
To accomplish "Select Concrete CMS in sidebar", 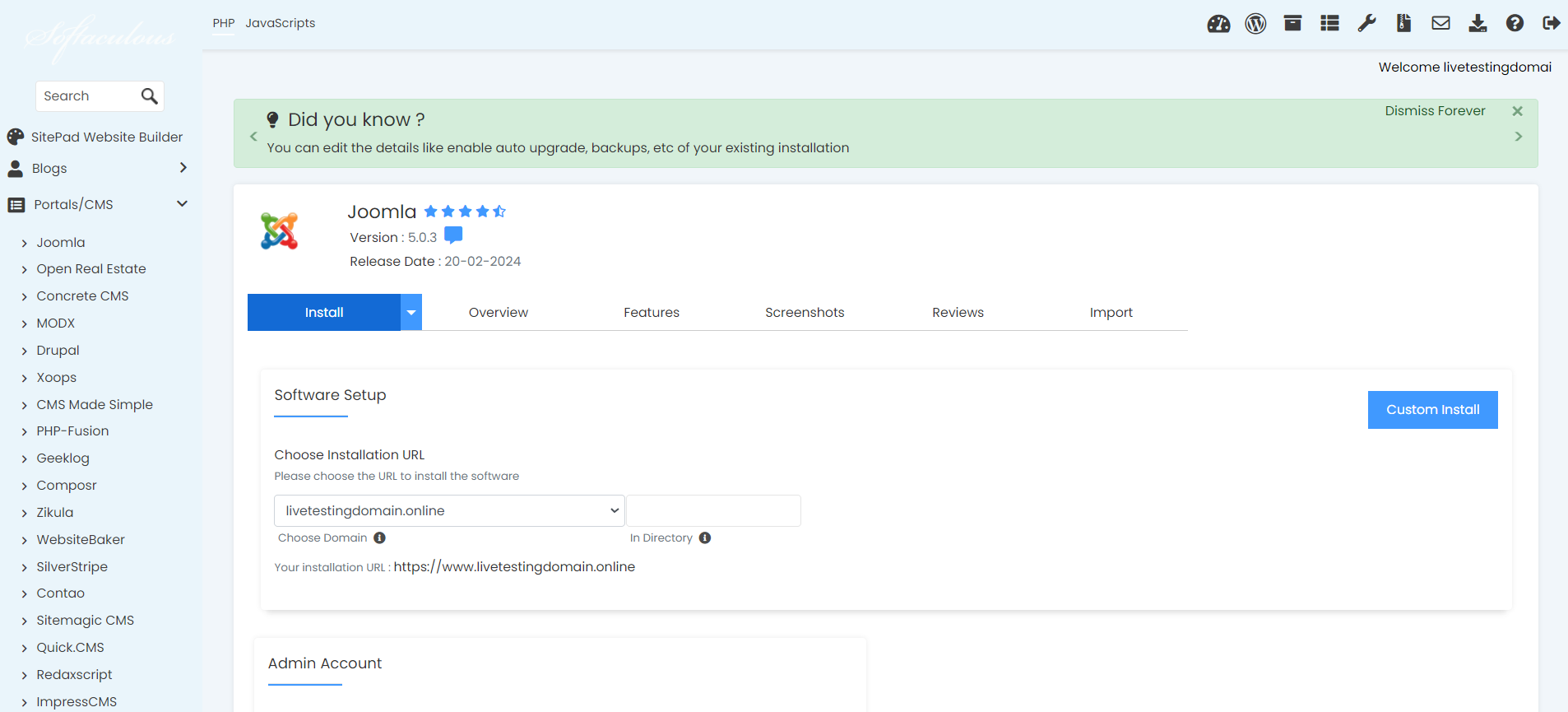I will click(x=82, y=296).
